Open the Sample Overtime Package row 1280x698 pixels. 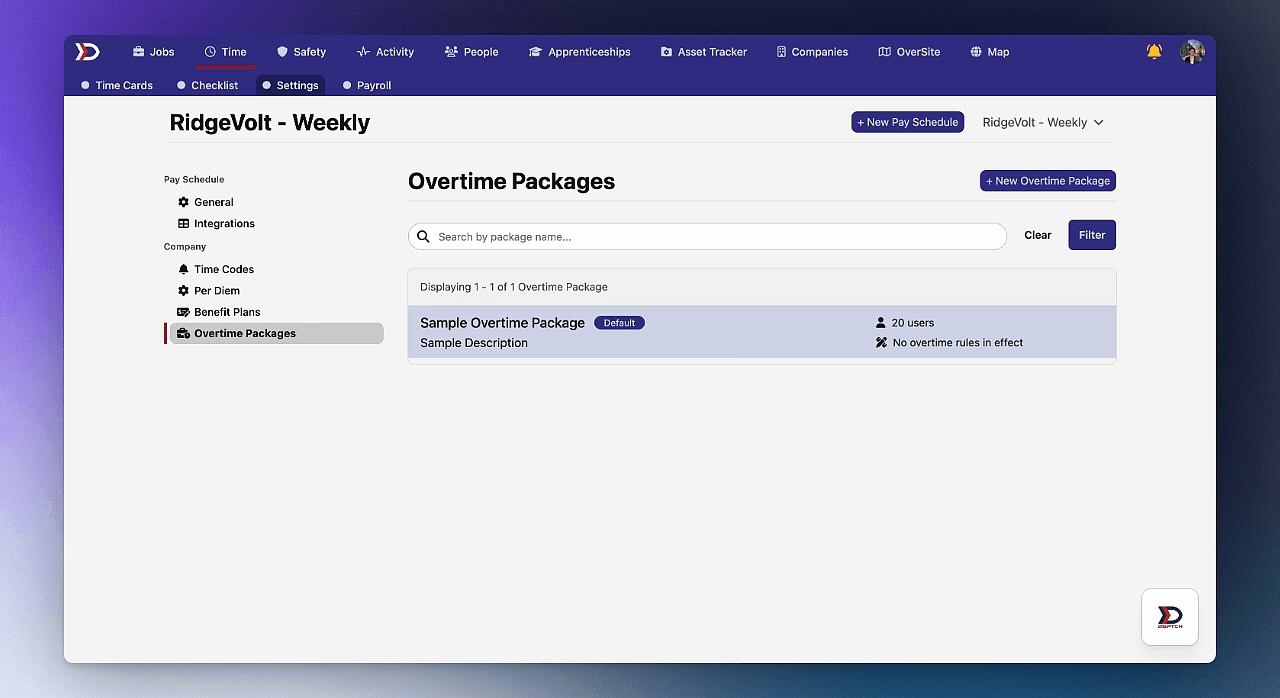(762, 332)
